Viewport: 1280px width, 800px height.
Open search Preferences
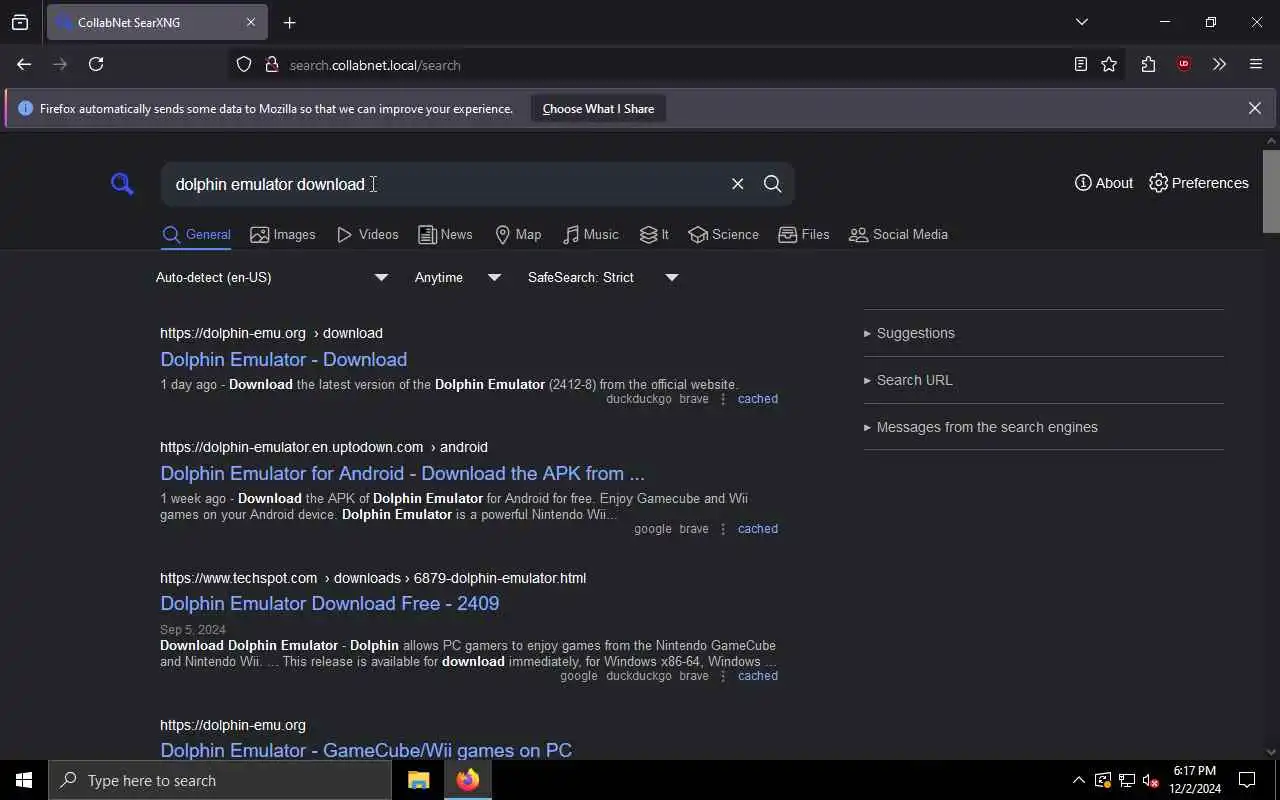click(x=1199, y=183)
